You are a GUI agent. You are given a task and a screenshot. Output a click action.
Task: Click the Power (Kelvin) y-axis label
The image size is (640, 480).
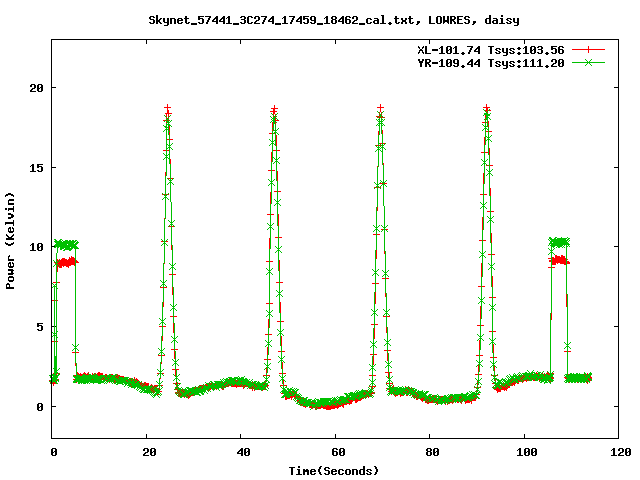[10, 241]
